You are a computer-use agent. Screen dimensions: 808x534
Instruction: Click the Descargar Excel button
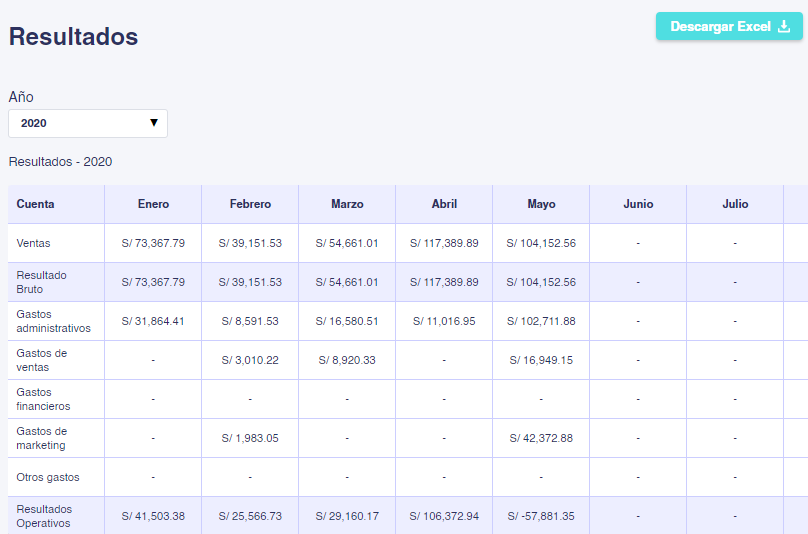coord(729,26)
